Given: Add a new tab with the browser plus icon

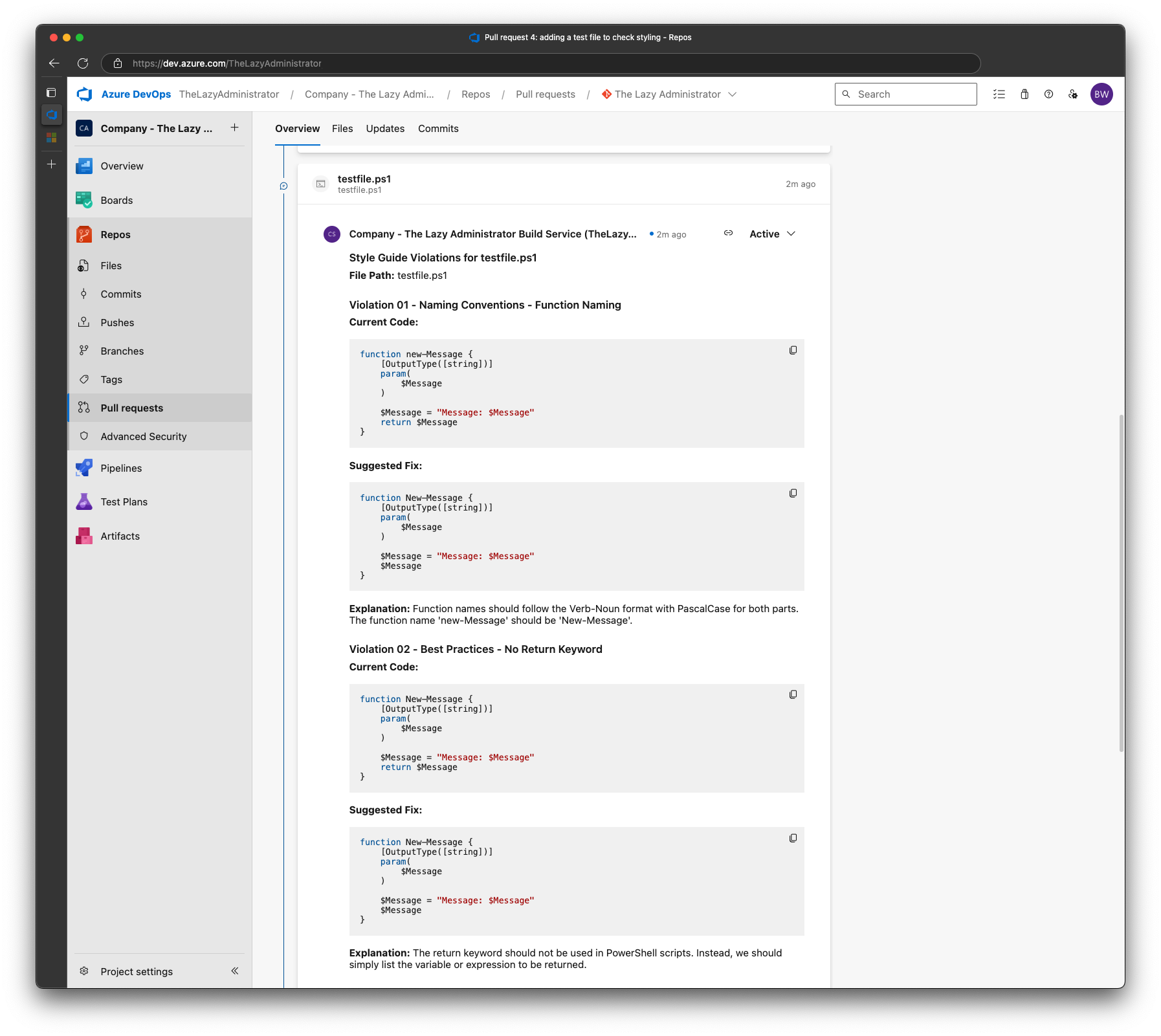Looking at the screenshot, I should click(51, 164).
